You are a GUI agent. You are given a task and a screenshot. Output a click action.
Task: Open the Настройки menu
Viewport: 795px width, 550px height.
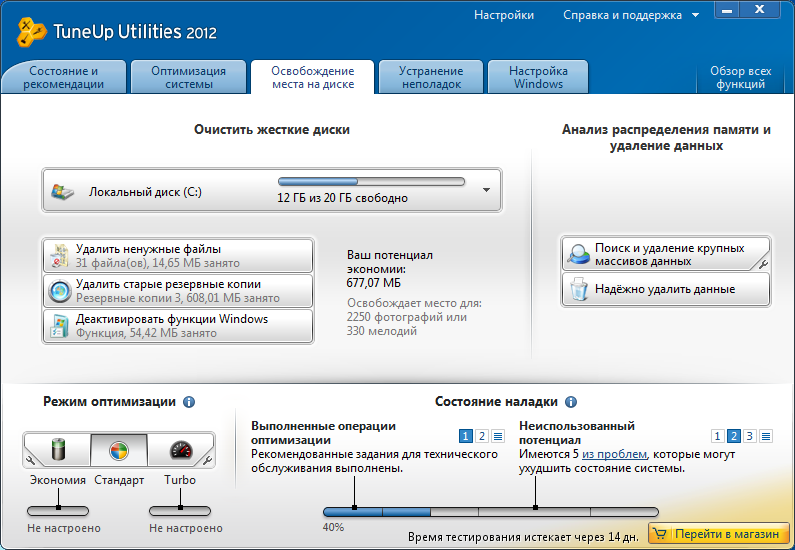coord(504,15)
